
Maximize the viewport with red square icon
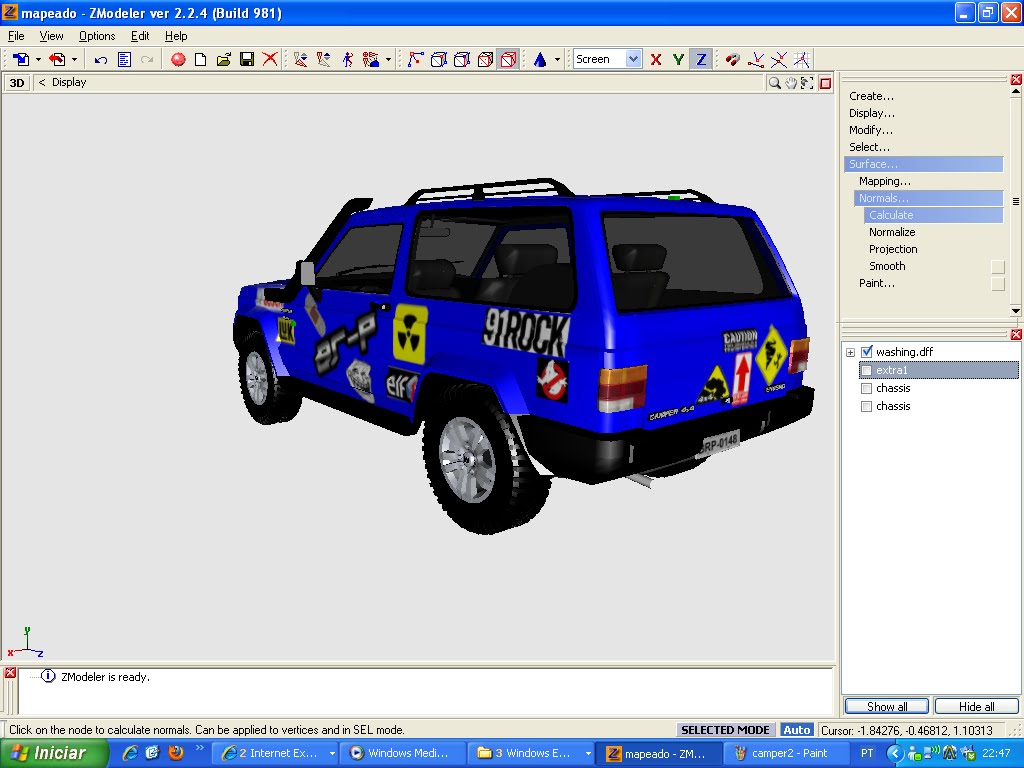tap(825, 83)
